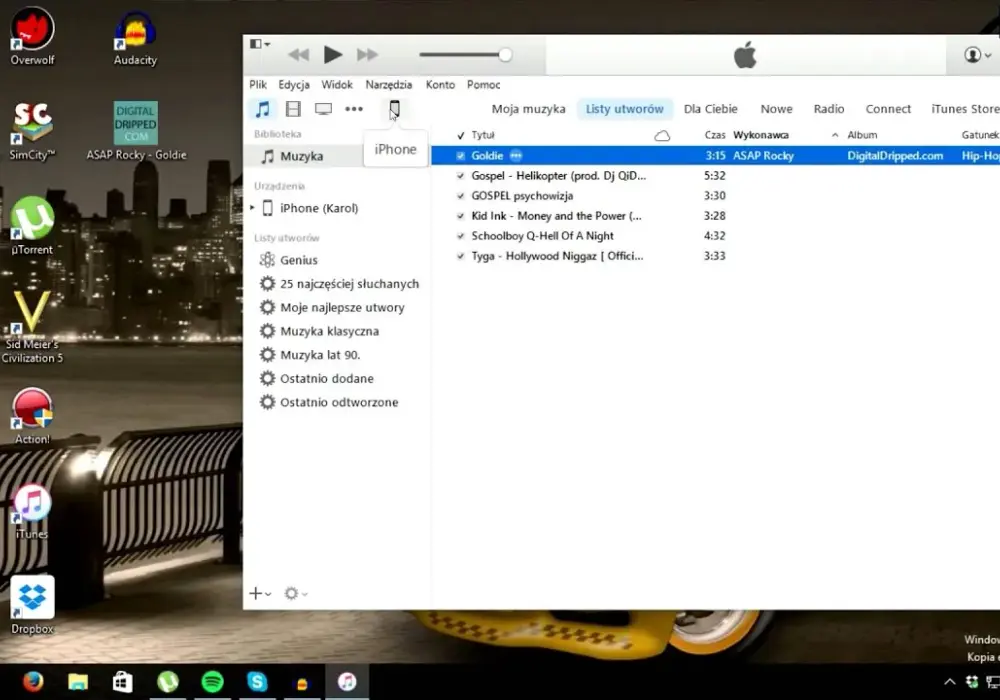The width and height of the screenshot is (1000, 700).
Task: Sort by the Gatunek column header
Action: click(x=980, y=135)
